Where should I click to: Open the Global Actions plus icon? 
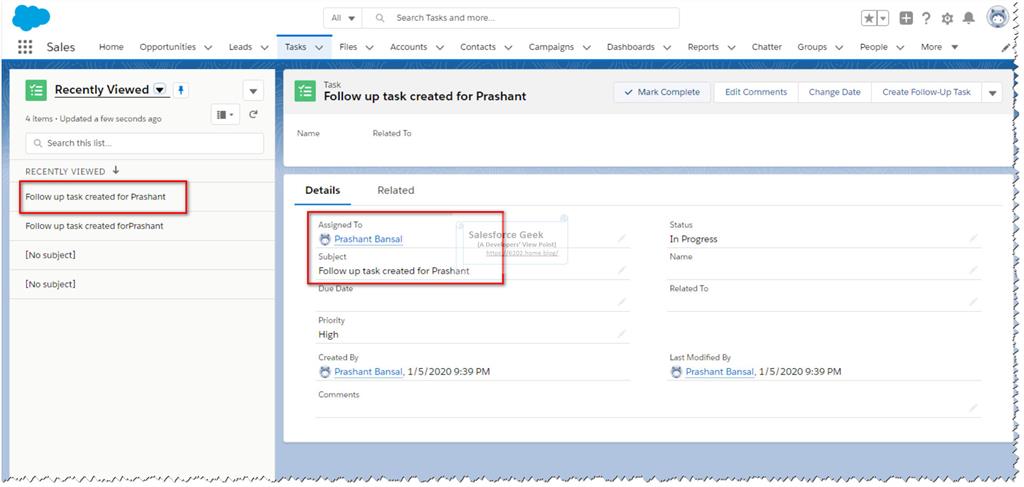click(906, 18)
